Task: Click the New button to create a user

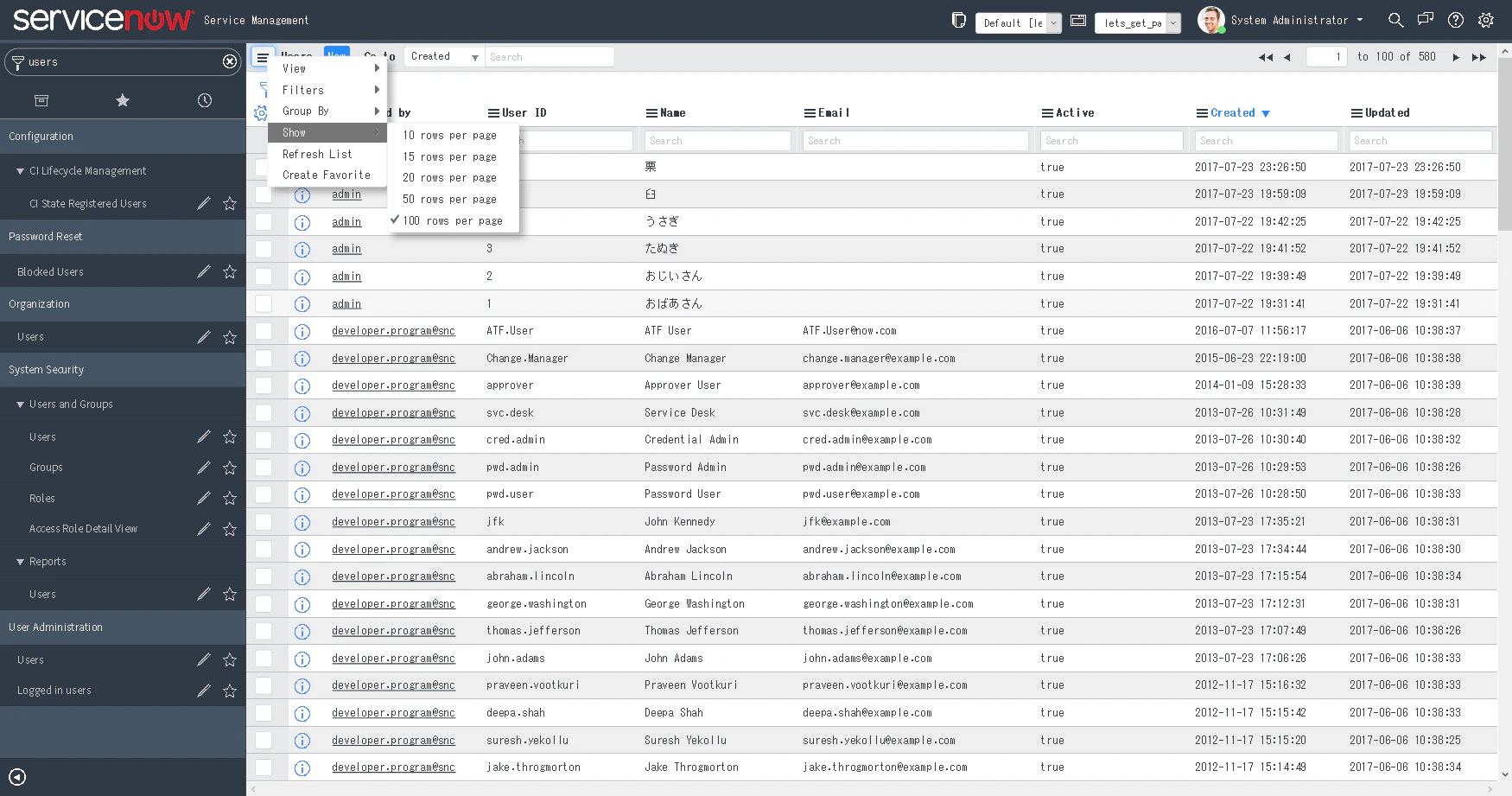Action: pos(336,54)
